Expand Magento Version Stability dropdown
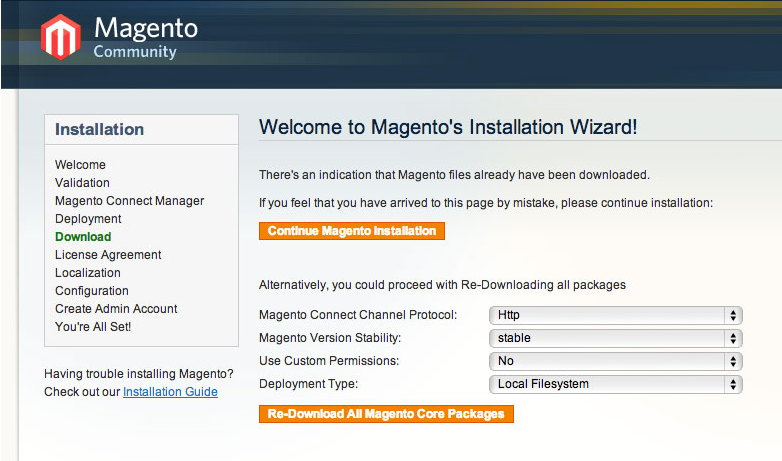This screenshot has width=782, height=461. (x=615, y=338)
